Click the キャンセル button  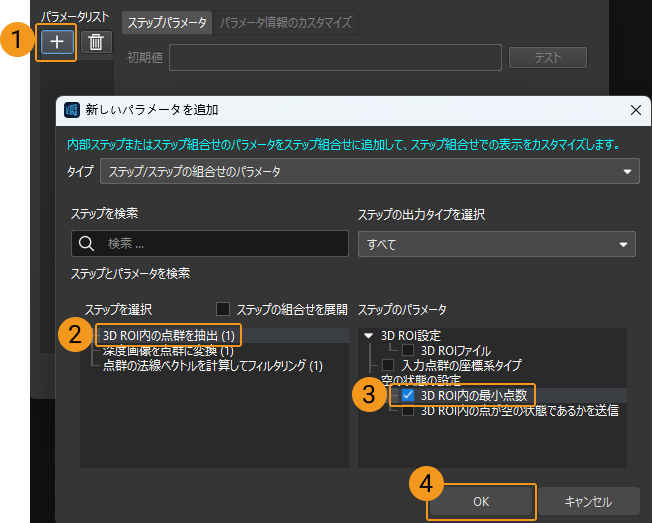pos(588,502)
